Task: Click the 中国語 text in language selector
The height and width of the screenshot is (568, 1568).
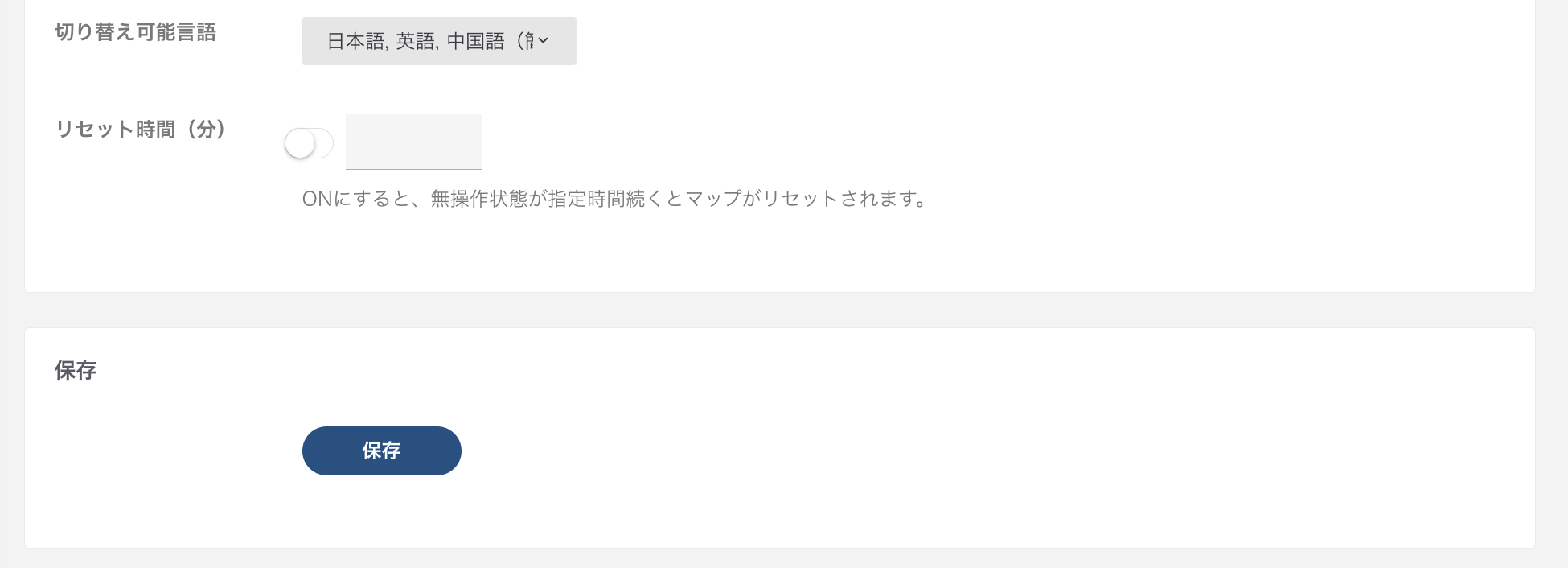Action: [x=475, y=41]
